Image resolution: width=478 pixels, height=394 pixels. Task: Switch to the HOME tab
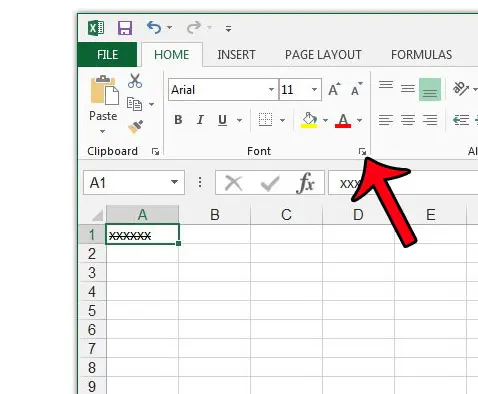(x=171, y=55)
